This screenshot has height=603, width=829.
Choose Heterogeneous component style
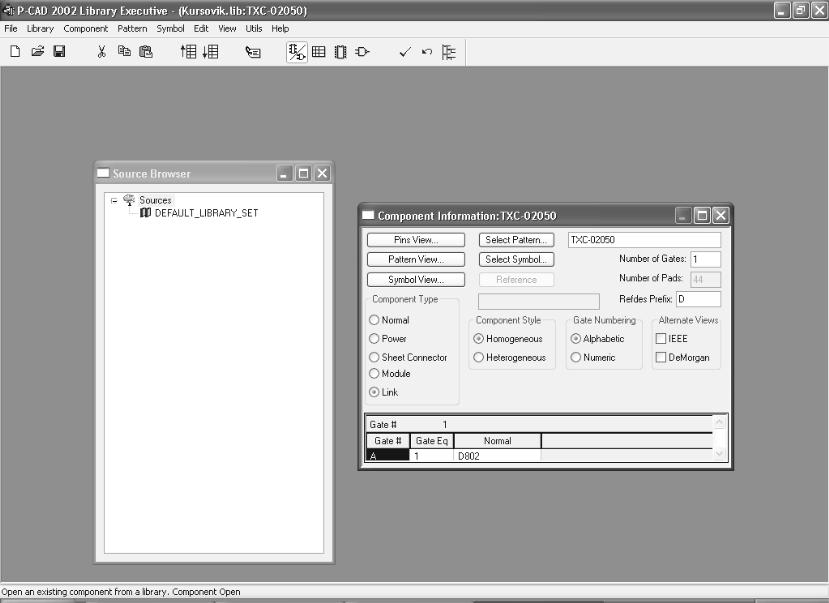point(478,357)
